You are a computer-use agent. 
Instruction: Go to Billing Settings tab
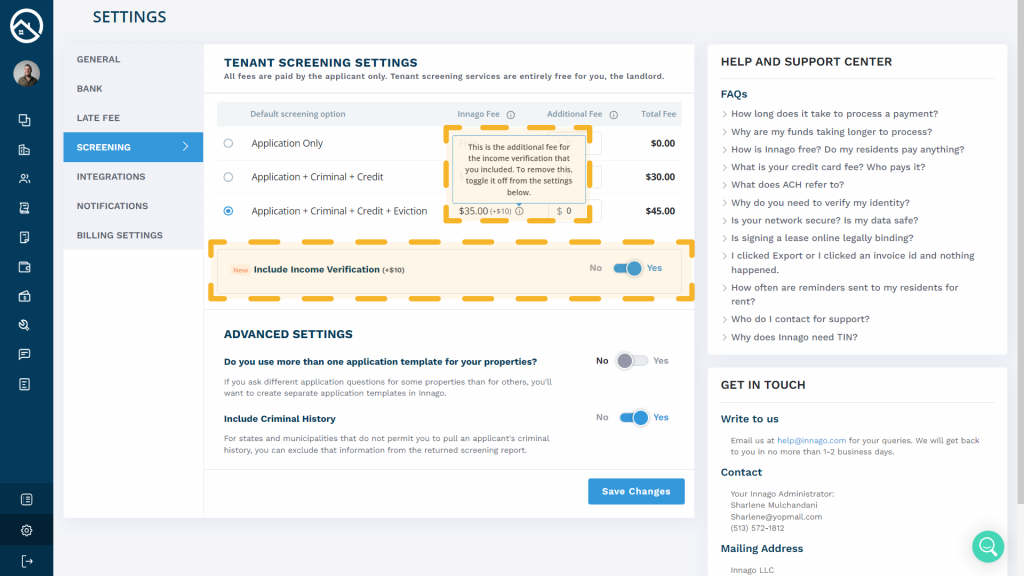click(x=119, y=236)
